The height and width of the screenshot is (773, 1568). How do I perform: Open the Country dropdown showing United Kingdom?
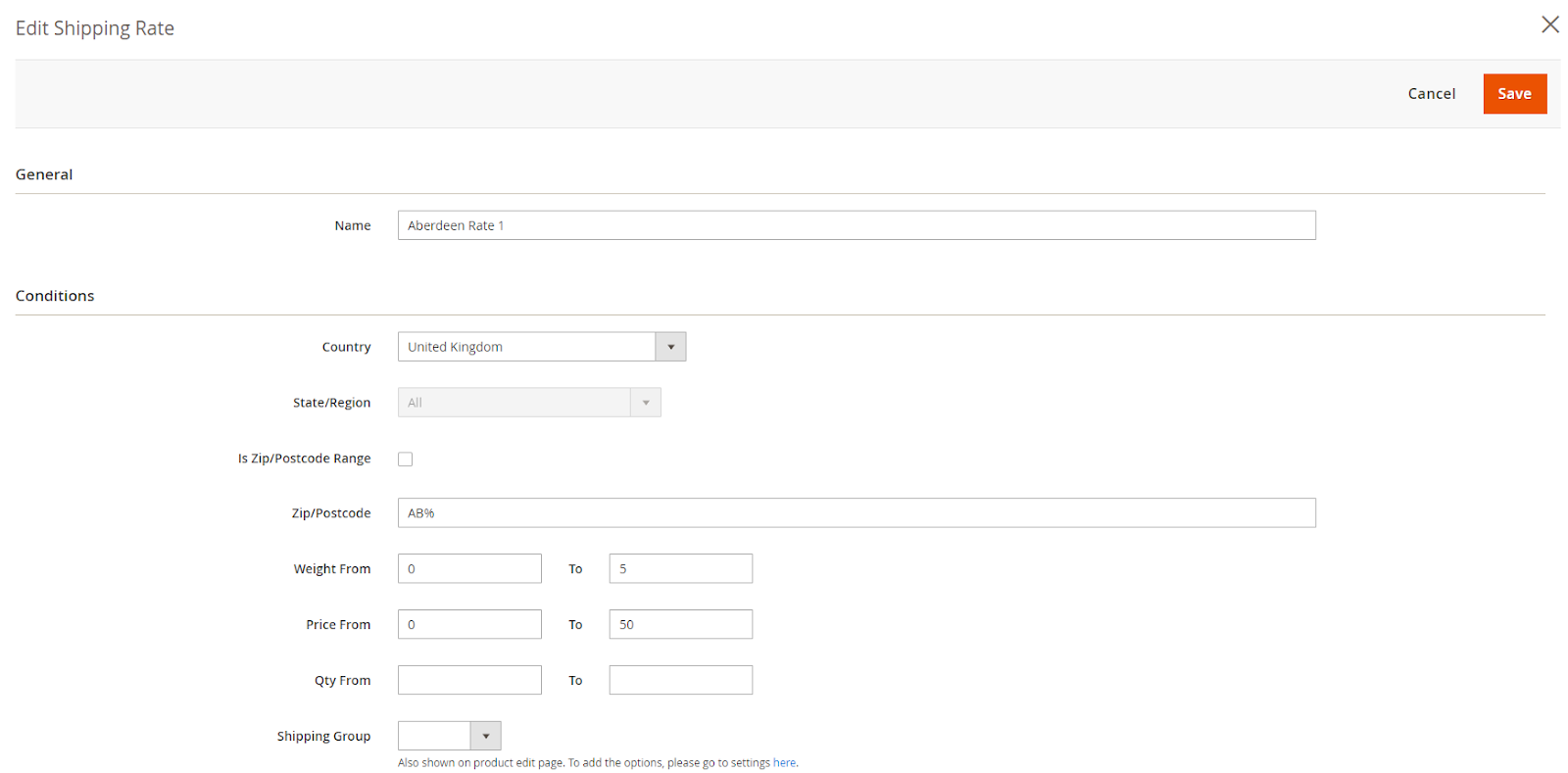coord(541,347)
